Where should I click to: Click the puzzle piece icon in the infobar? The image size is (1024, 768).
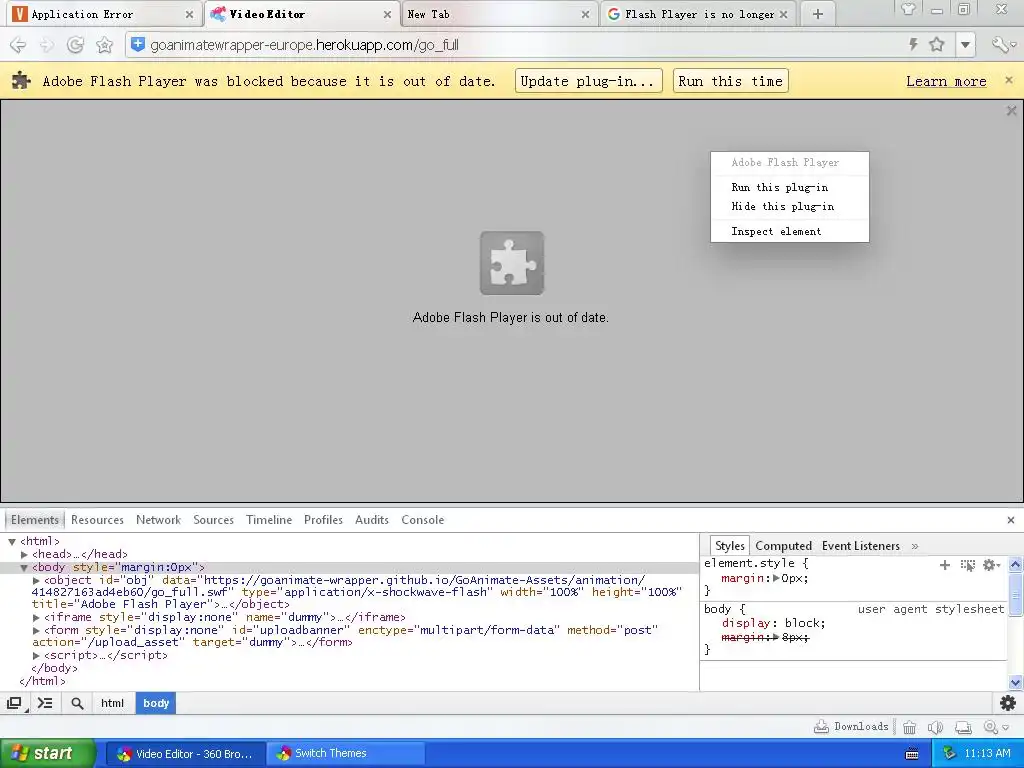[22, 80]
